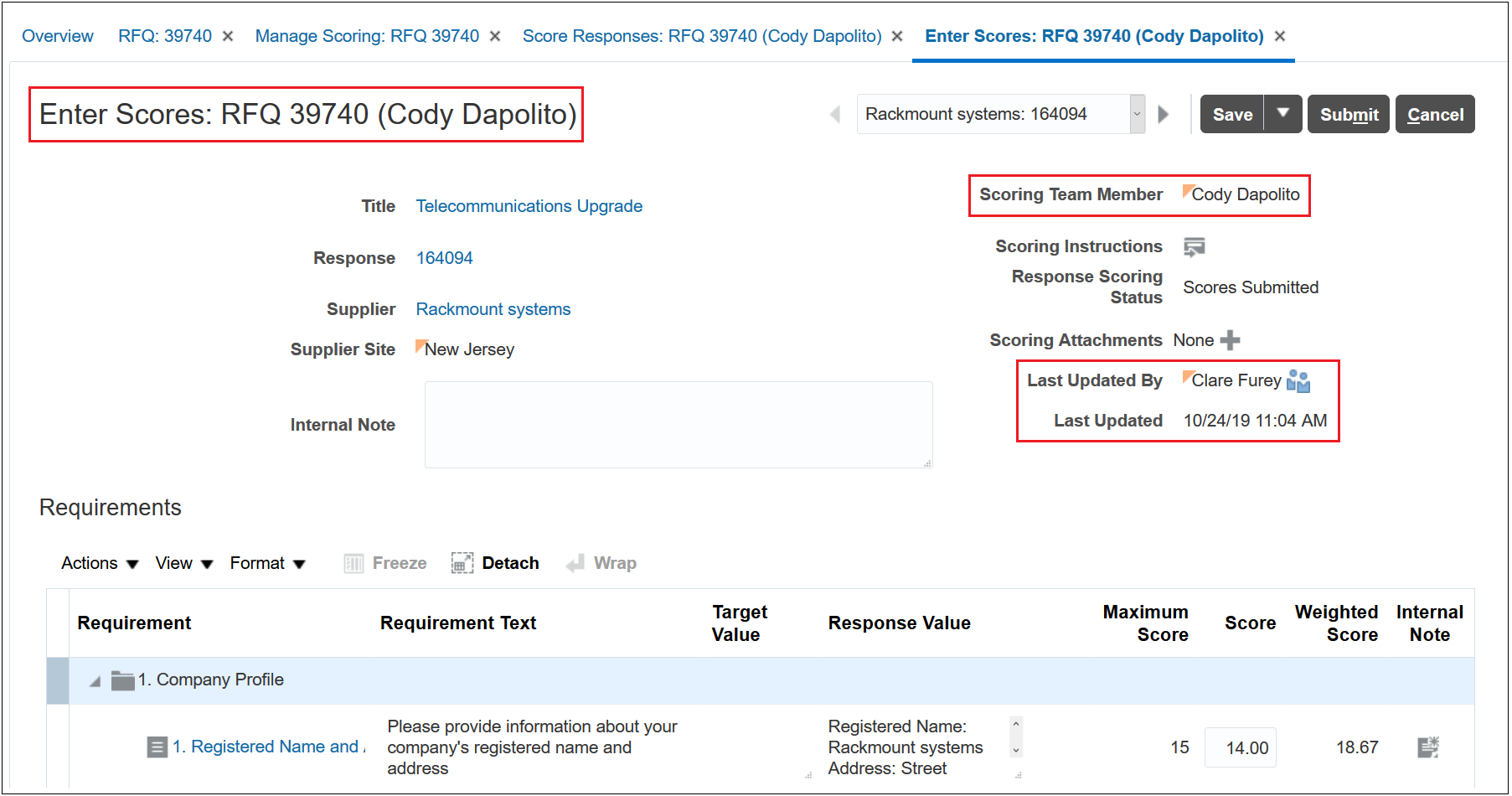This screenshot has width=1512, height=796.
Task: Collapse the Company Profile section
Action: click(x=95, y=681)
